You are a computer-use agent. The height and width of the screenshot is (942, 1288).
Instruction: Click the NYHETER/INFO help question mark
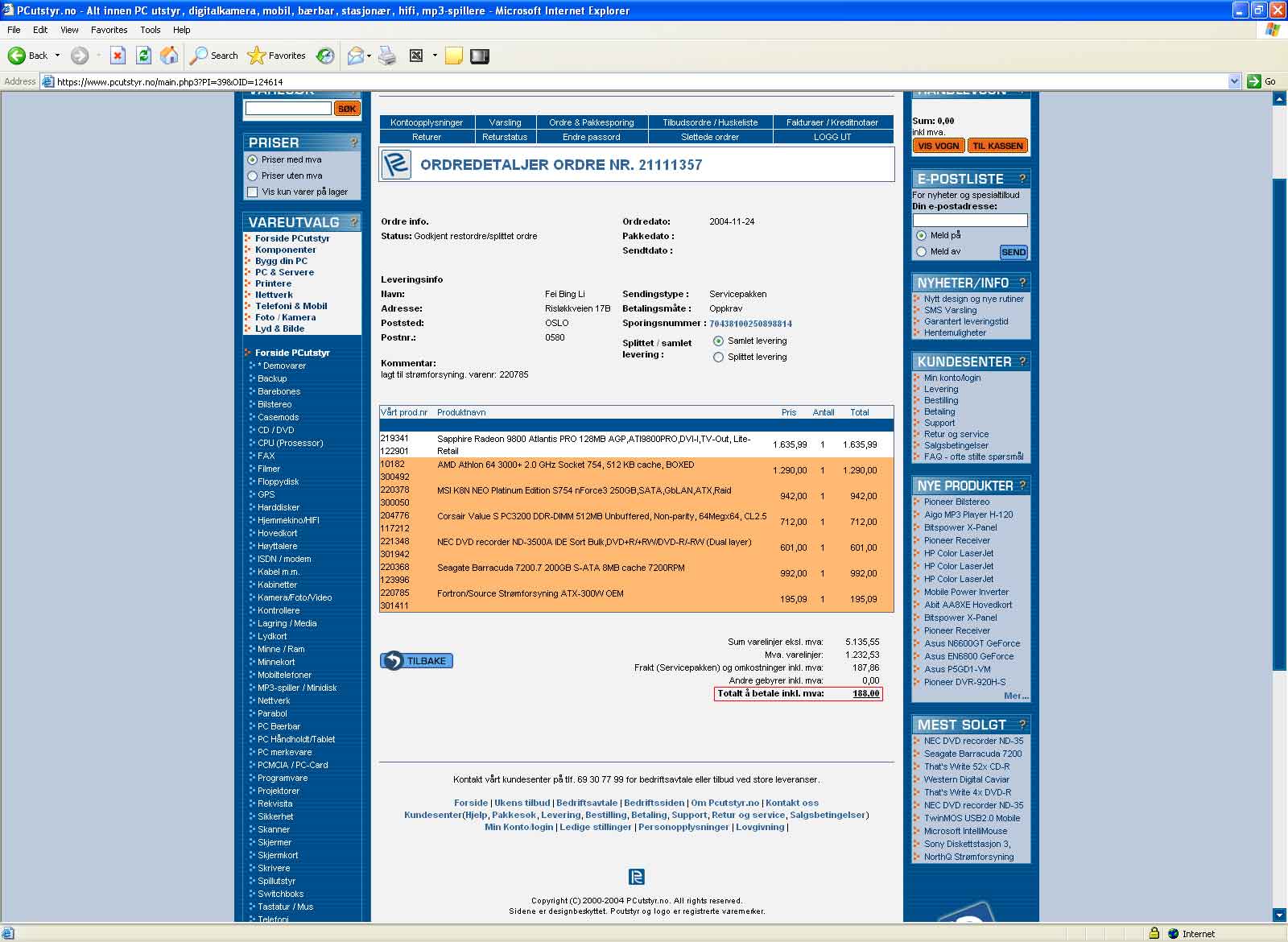coord(1022,283)
